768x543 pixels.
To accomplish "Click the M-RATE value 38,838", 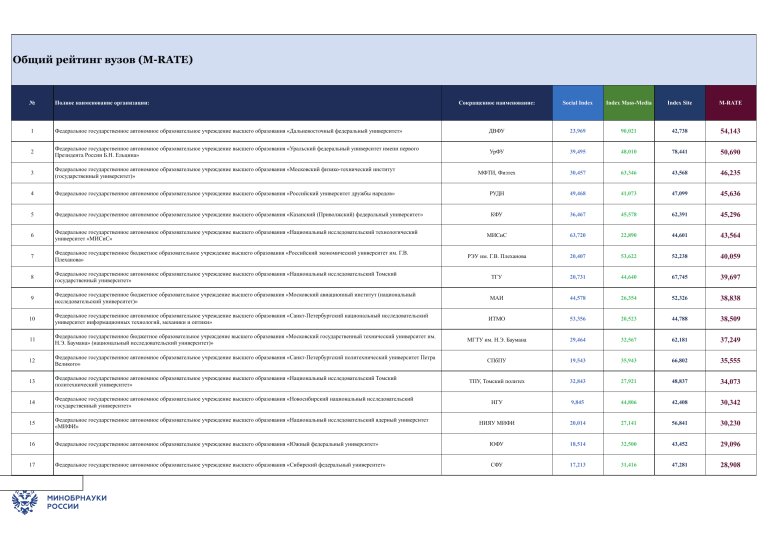I will (730, 298).
